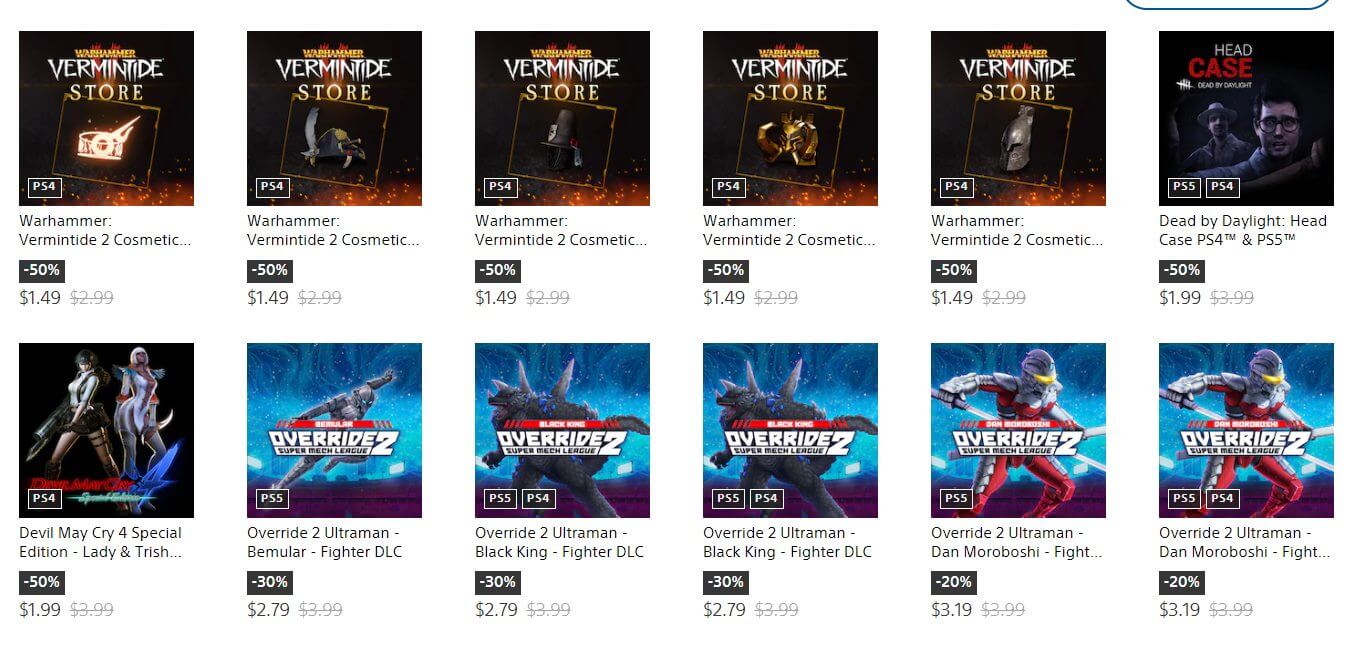Viewport: 1347px width, 645px height.
Task: Click the -30% badge under Bemular Fighter DLC
Action: 270,582
